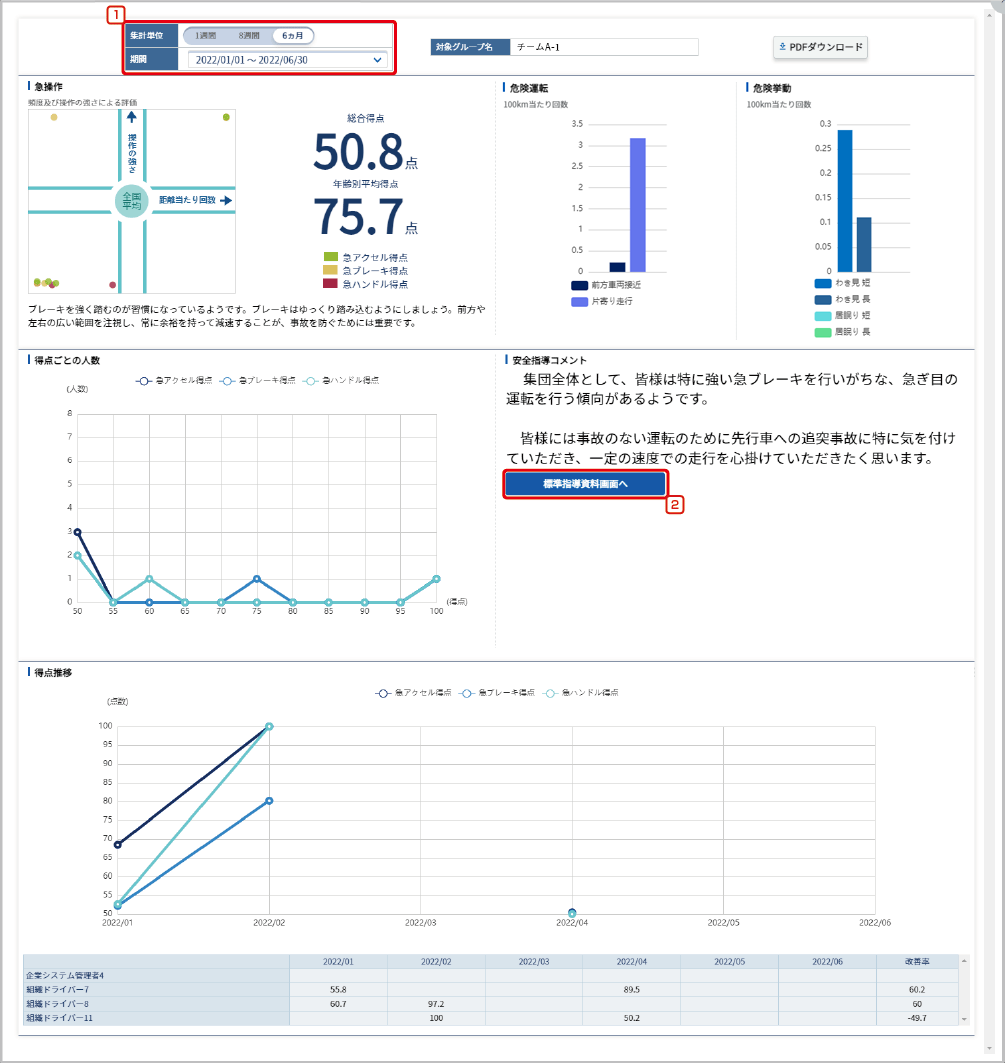
Task: Toggle 急ブレーキ得点 legend in 得点推移 chart
Action: (497, 692)
